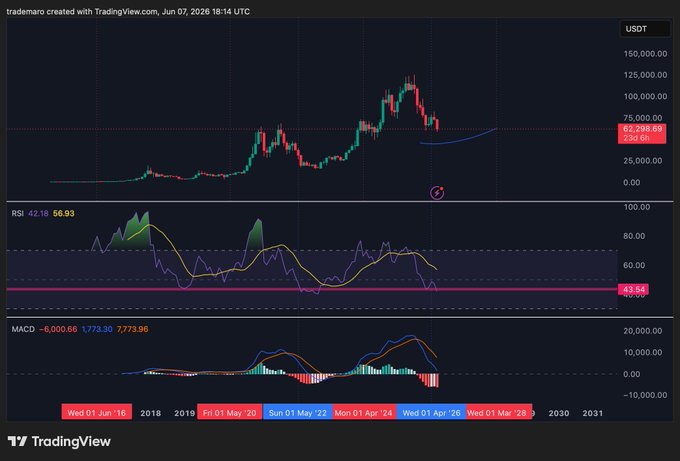Select the Wed 01 Jun '16 date marker
The width and height of the screenshot is (680, 461).
pyautogui.click(x=96, y=413)
